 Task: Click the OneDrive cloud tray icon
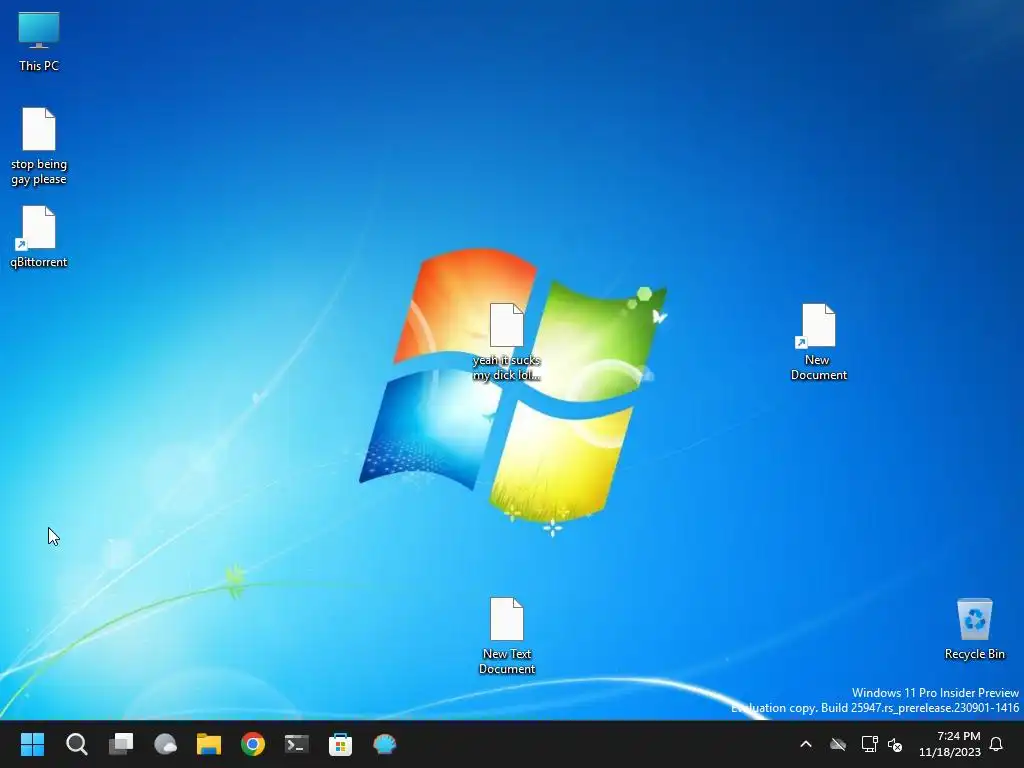coord(838,744)
